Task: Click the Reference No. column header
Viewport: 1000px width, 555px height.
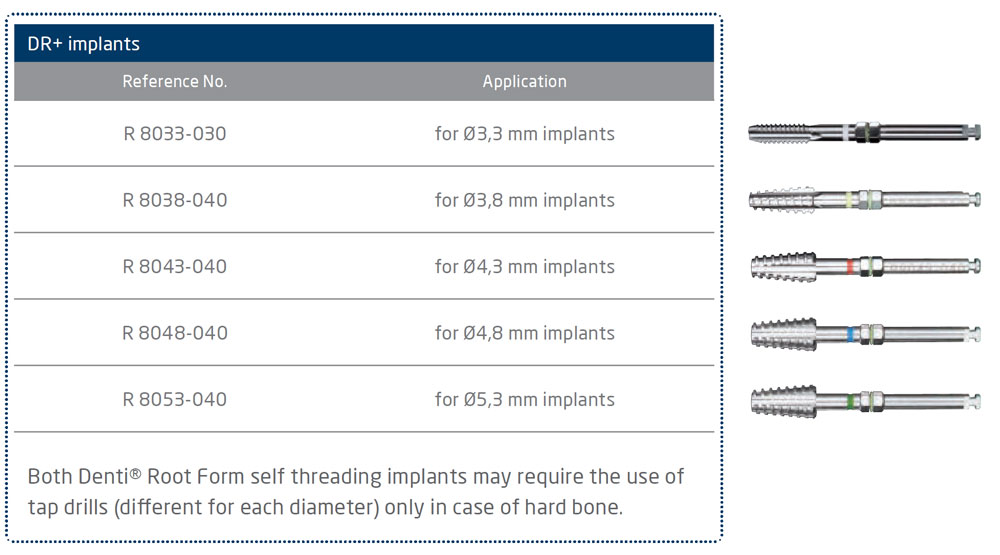Action: click(x=175, y=82)
